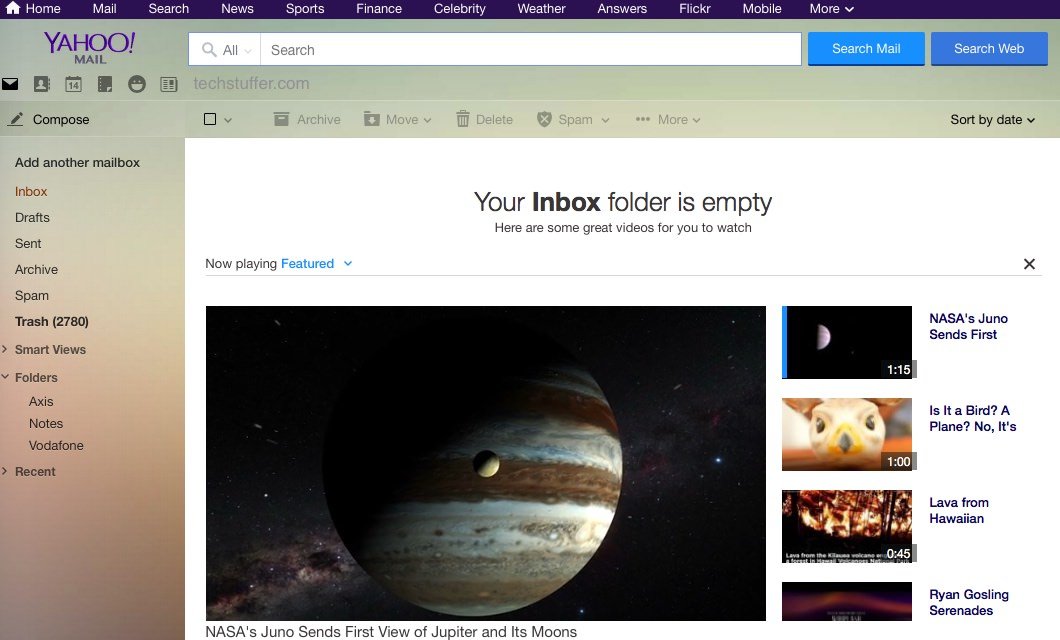The image size is (1060, 640).
Task: Open the Sort by date dropdown
Action: click(992, 120)
